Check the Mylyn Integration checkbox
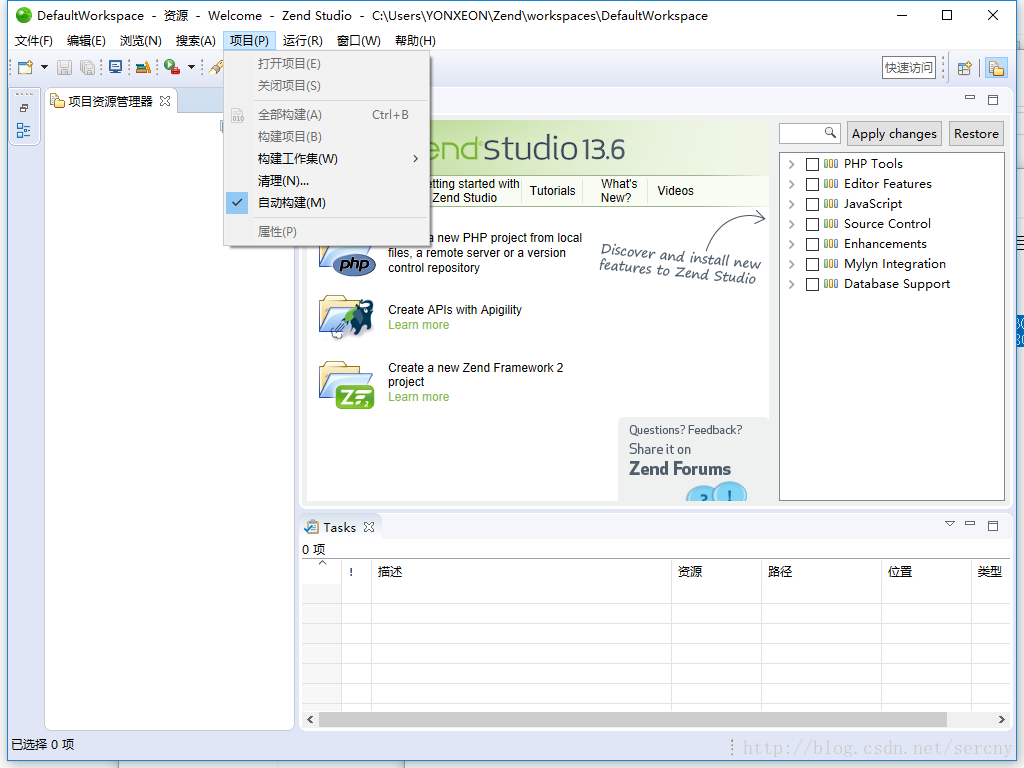The image size is (1024, 768). click(812, 264)
